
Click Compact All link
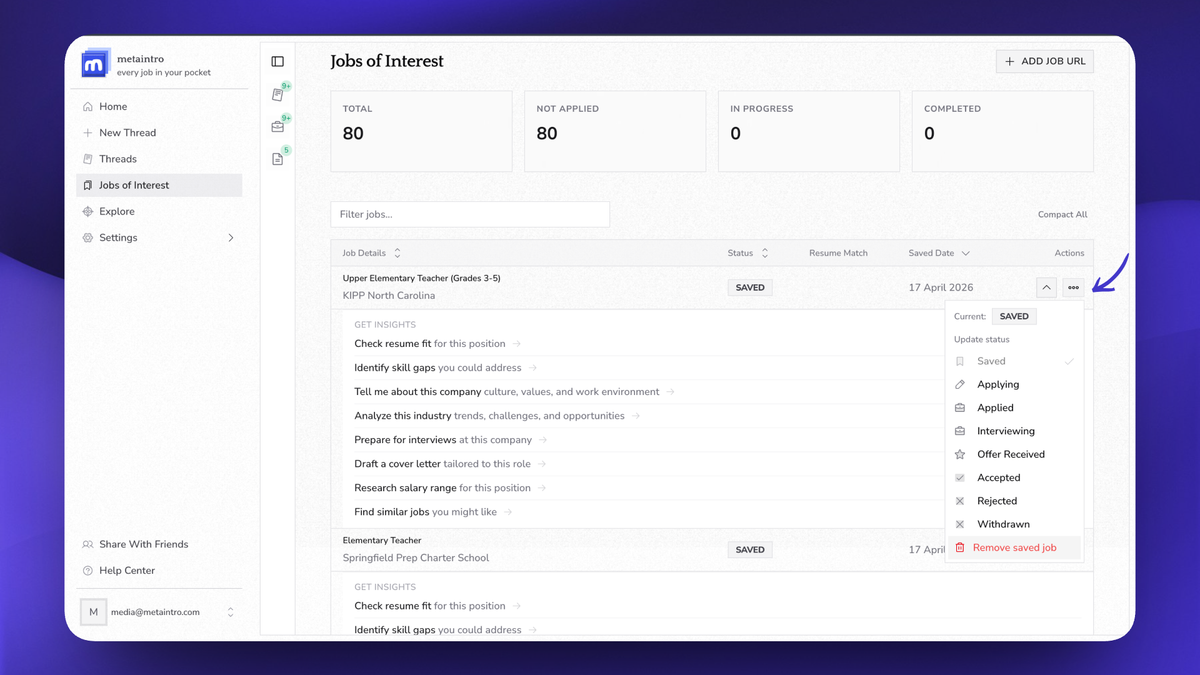[1062, 215]
